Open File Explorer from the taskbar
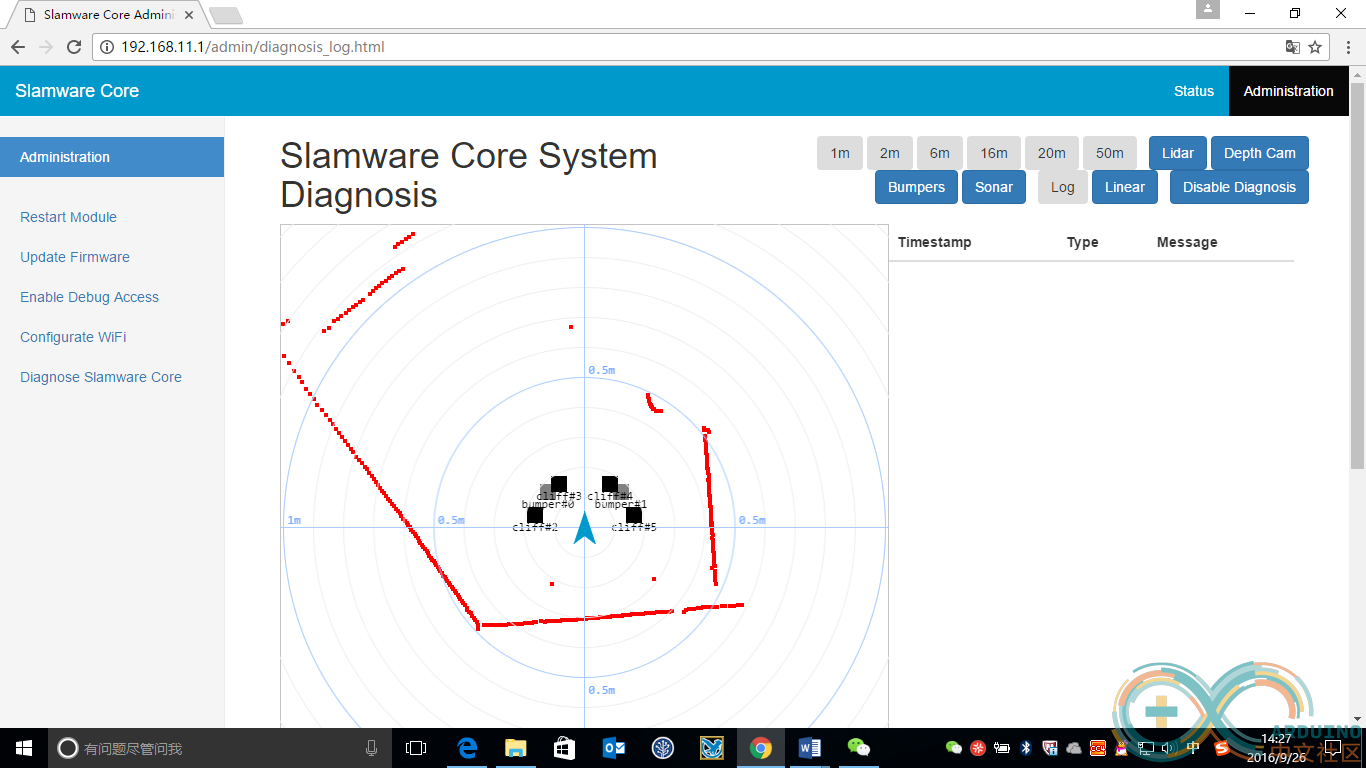1366x768 pixels. pos(516,748)
